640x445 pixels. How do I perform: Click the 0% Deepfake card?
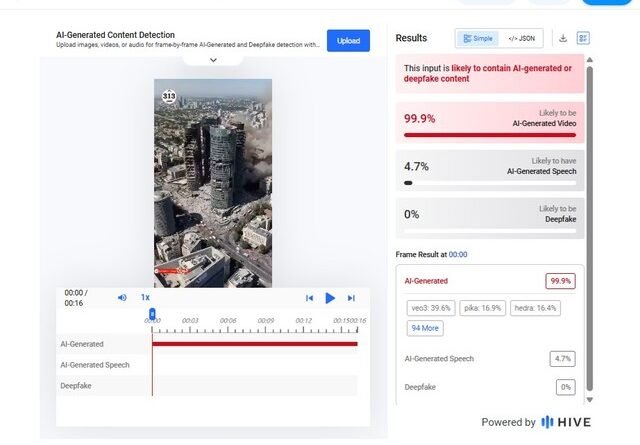coord(490,218)
